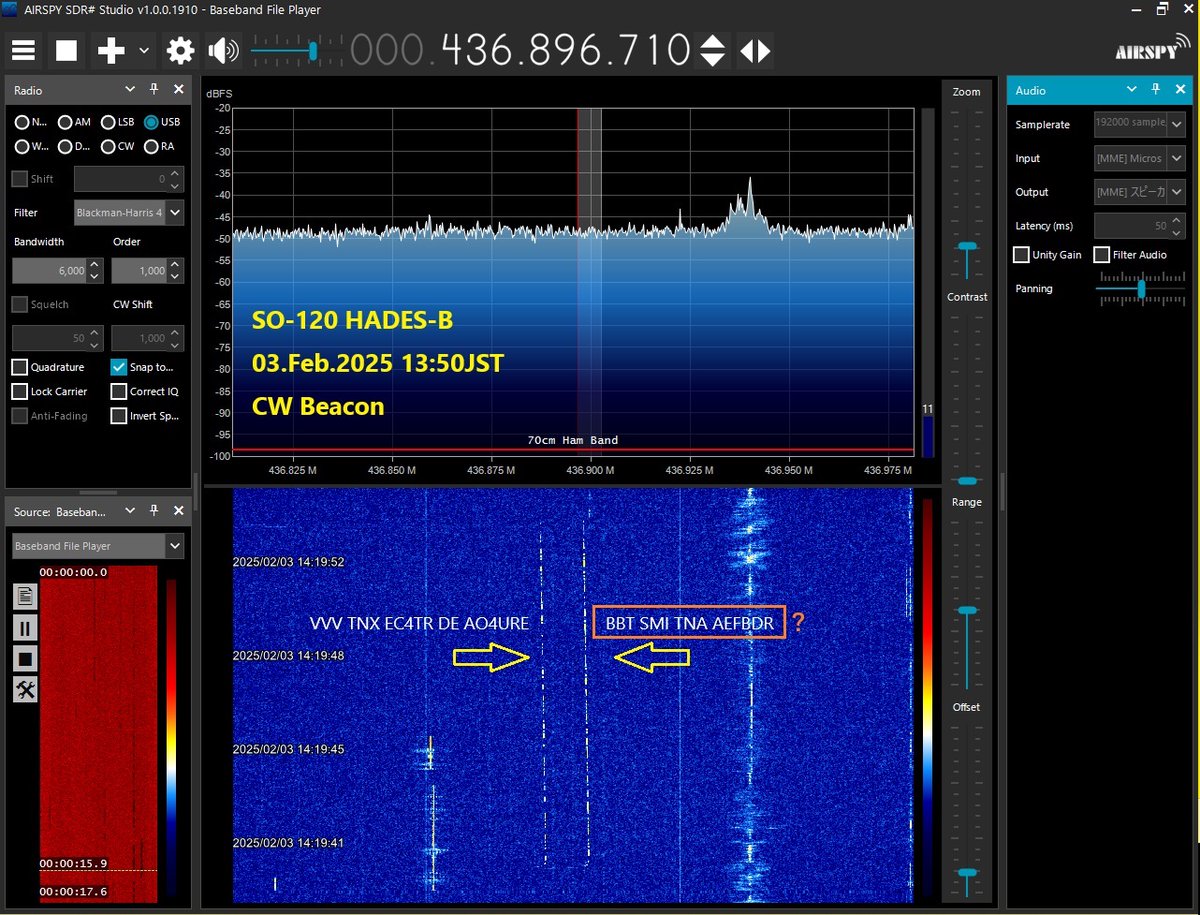Click the Hz digits 710 in frequency display
This screenshot has height=915, width=1200.
pos(653,50)
